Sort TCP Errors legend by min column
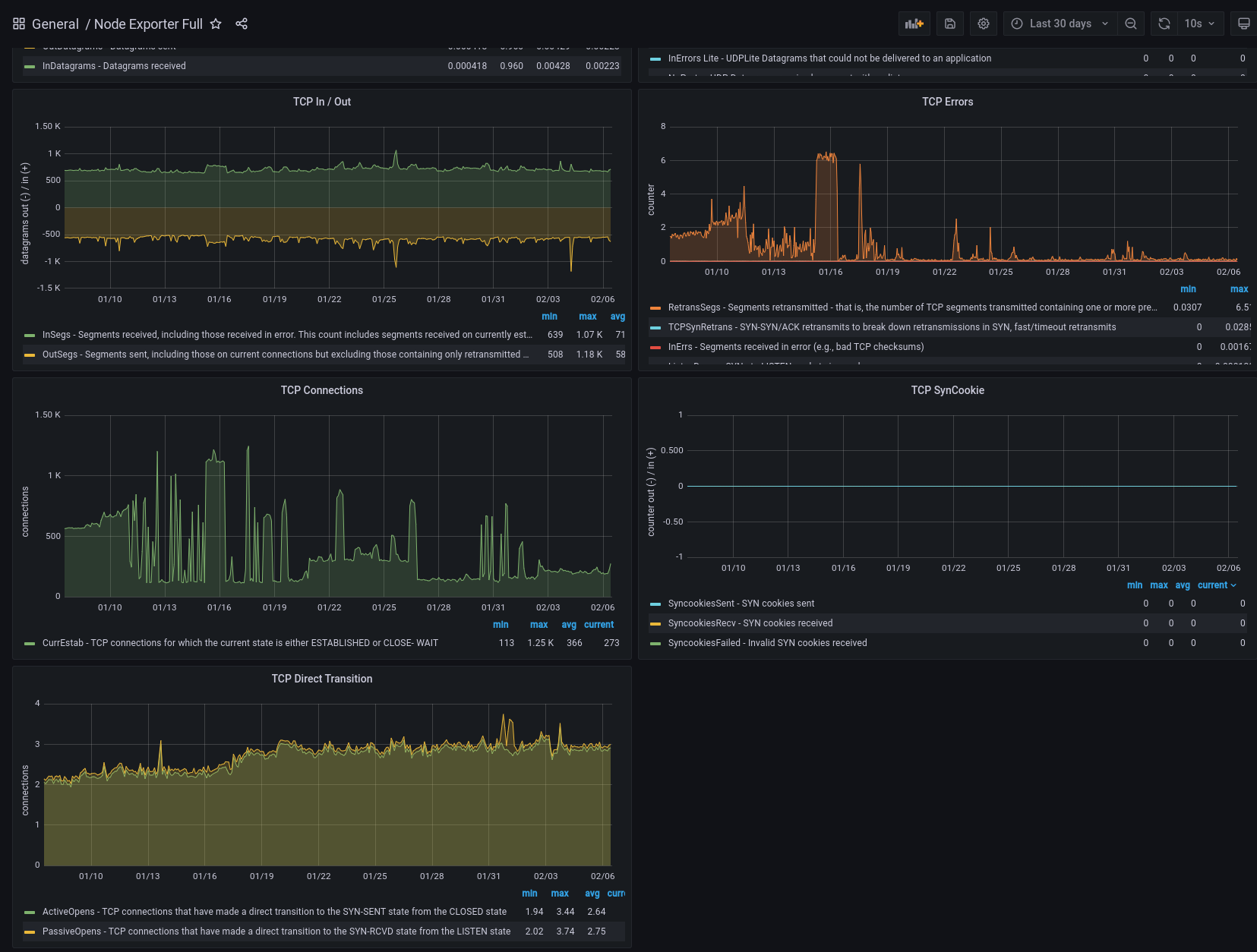 coord(1188,289)
